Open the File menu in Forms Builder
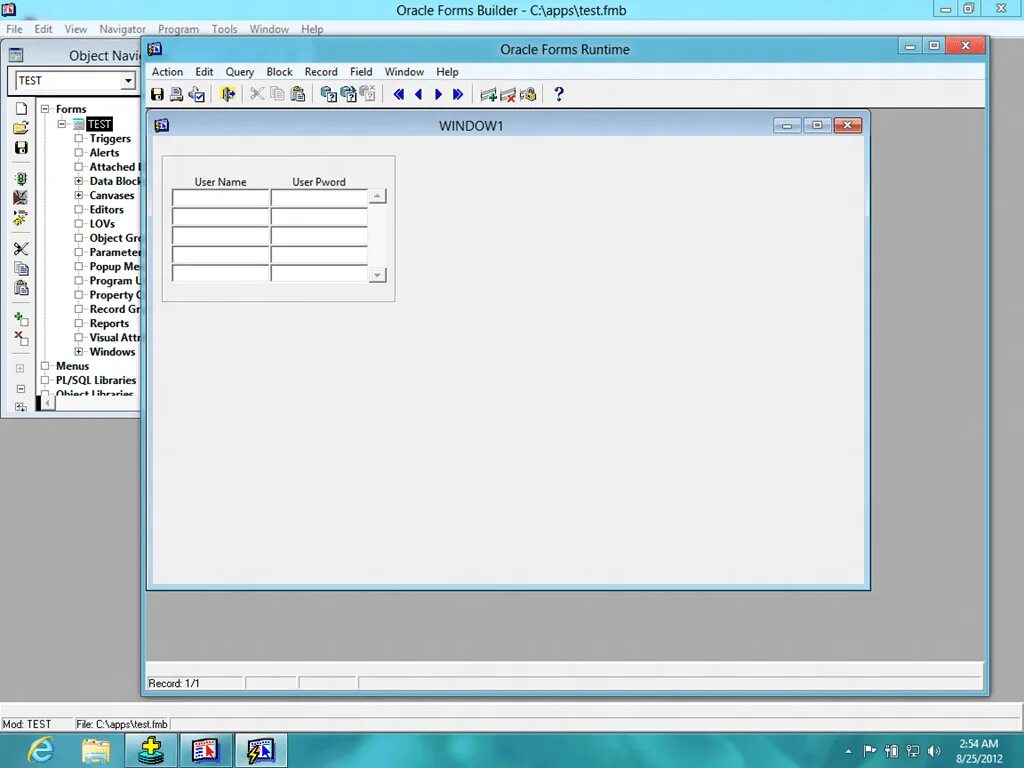The height and width of the screenshot is (768, 1024). pyautogui.click(x=14, y=29)
